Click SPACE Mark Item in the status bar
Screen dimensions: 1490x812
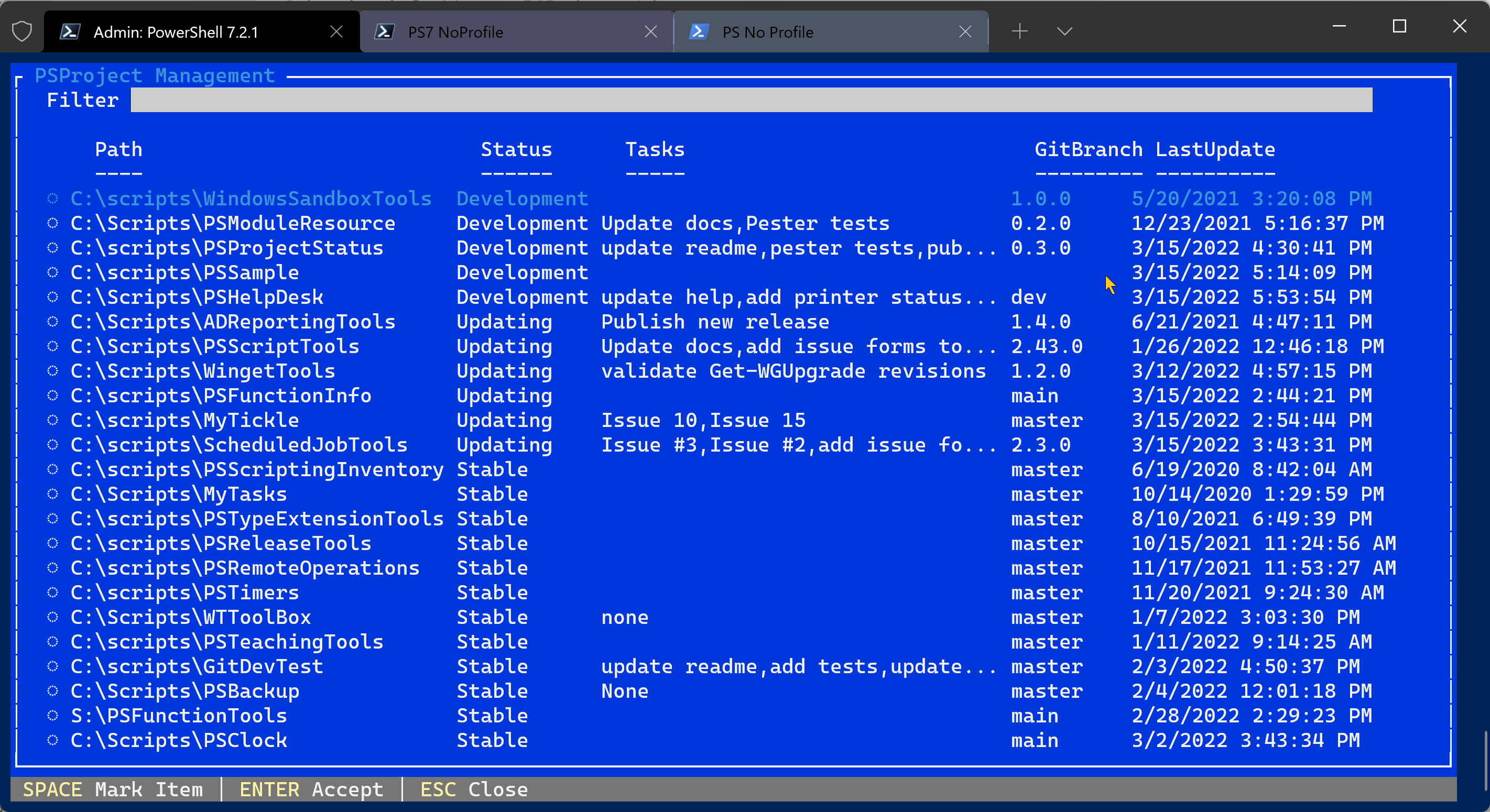(x=113, y=789)
